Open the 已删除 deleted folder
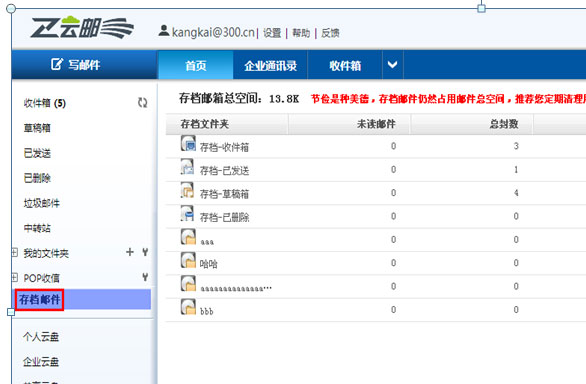 (x=37, y=178)
